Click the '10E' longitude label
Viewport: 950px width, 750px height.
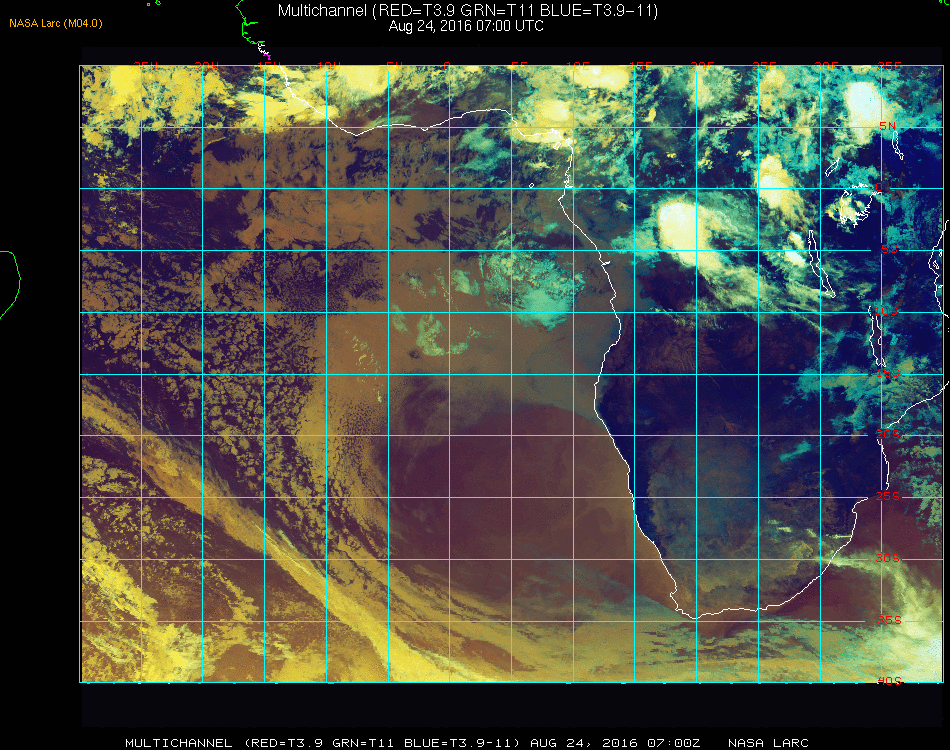pos(578,66)
